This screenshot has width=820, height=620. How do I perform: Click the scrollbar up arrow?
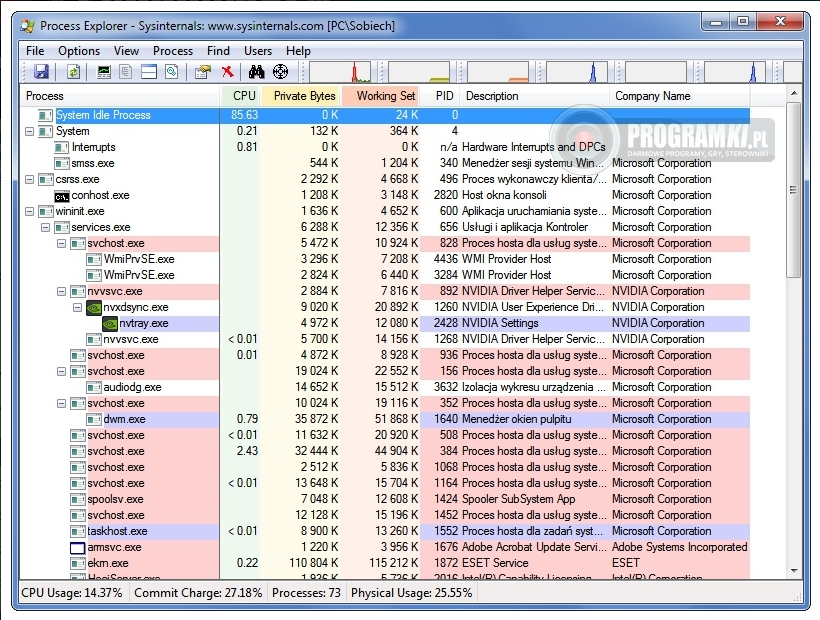tap(794, 93)
